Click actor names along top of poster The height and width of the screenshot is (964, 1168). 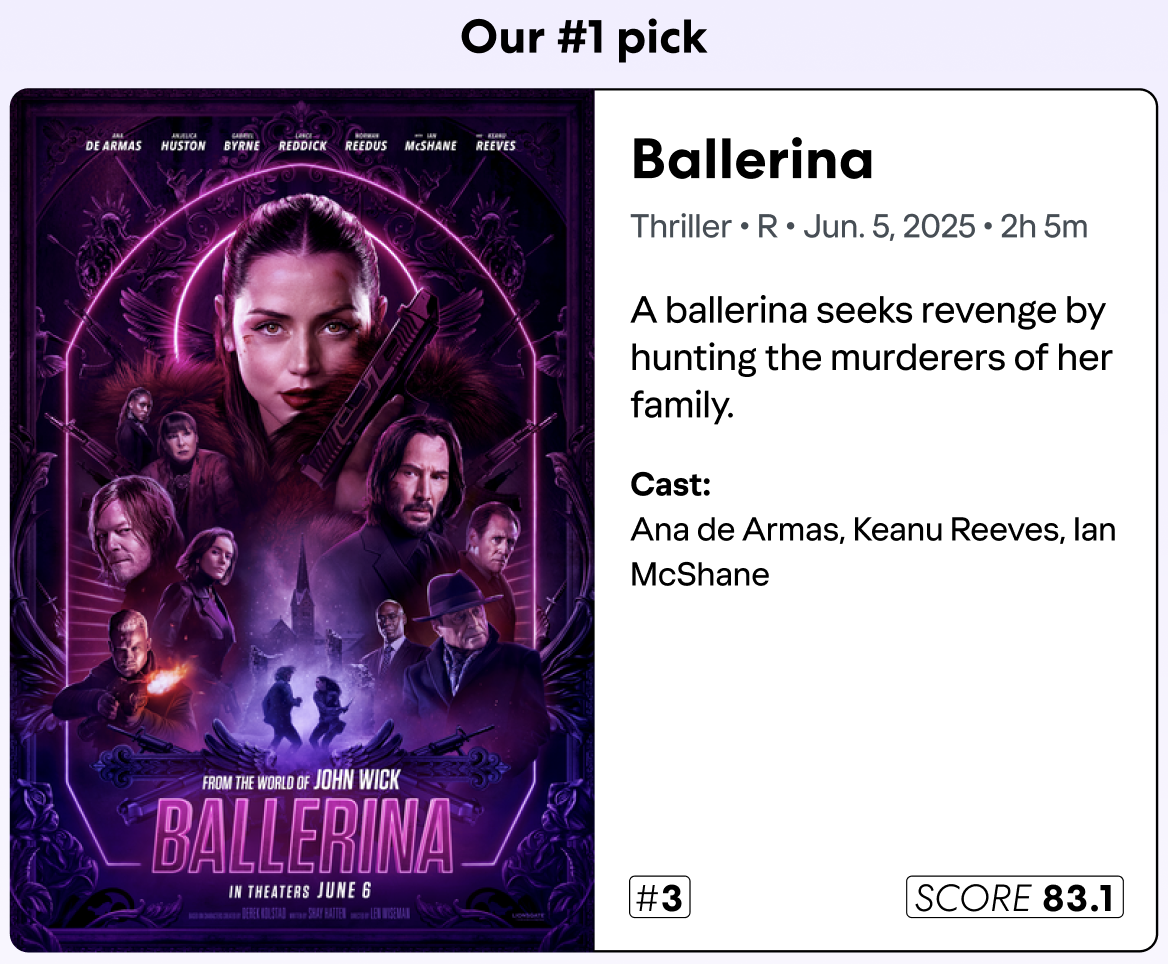click(x=302, y=145)
